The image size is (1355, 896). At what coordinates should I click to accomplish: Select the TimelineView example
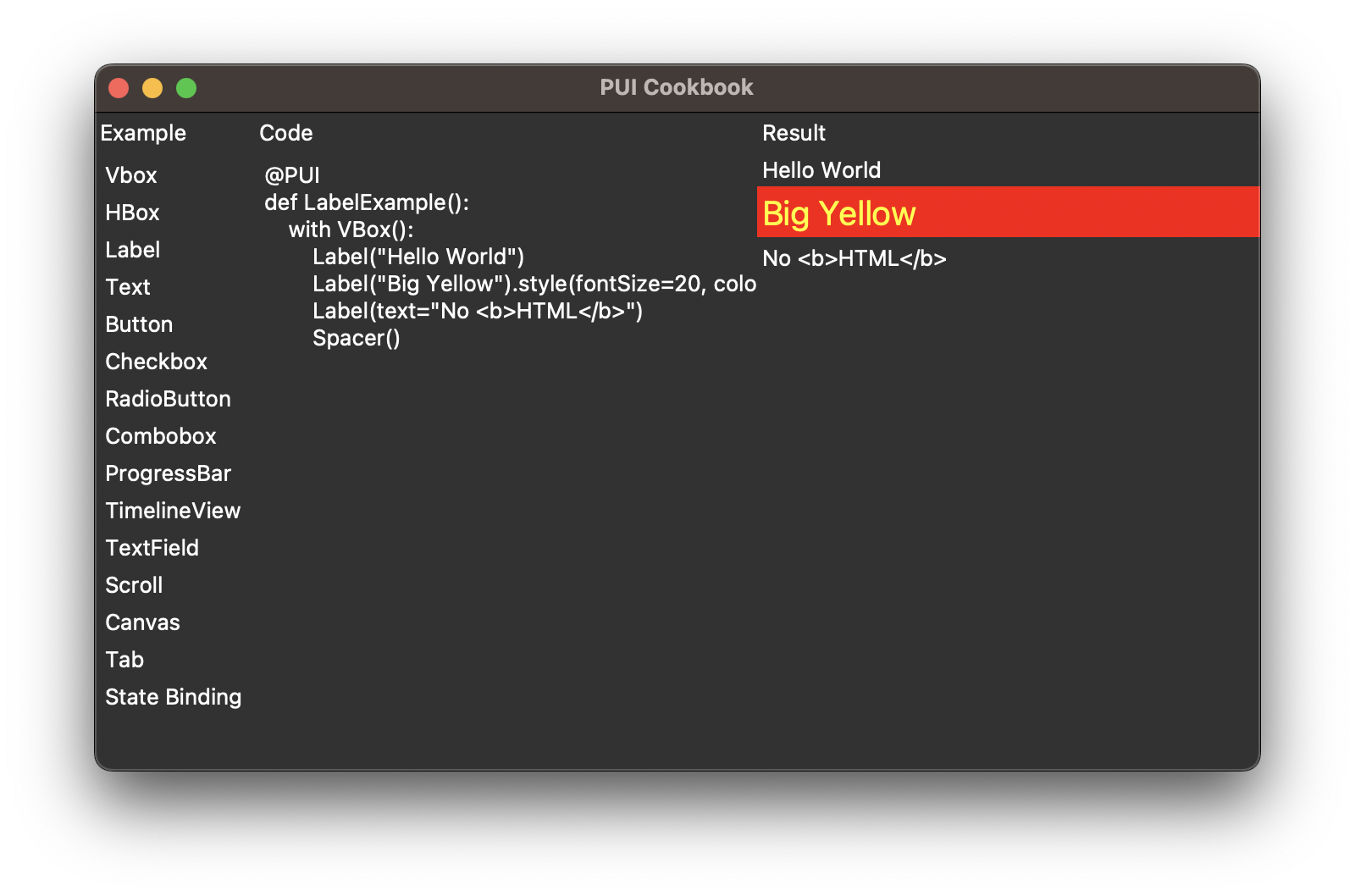[173, 511]
